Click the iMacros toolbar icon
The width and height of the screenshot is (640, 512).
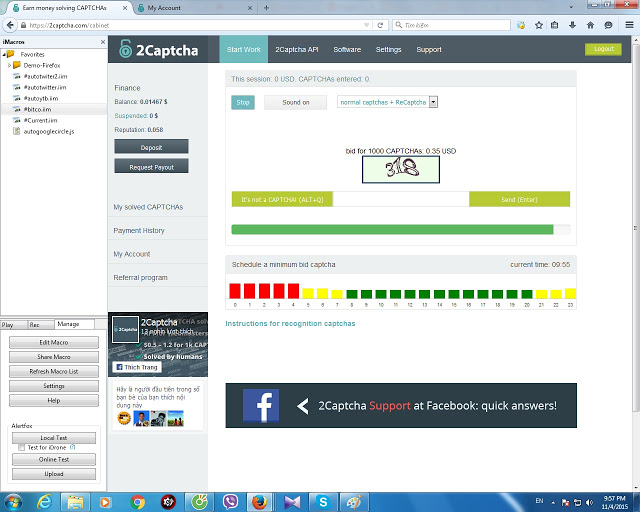click(x=521, y=25)
